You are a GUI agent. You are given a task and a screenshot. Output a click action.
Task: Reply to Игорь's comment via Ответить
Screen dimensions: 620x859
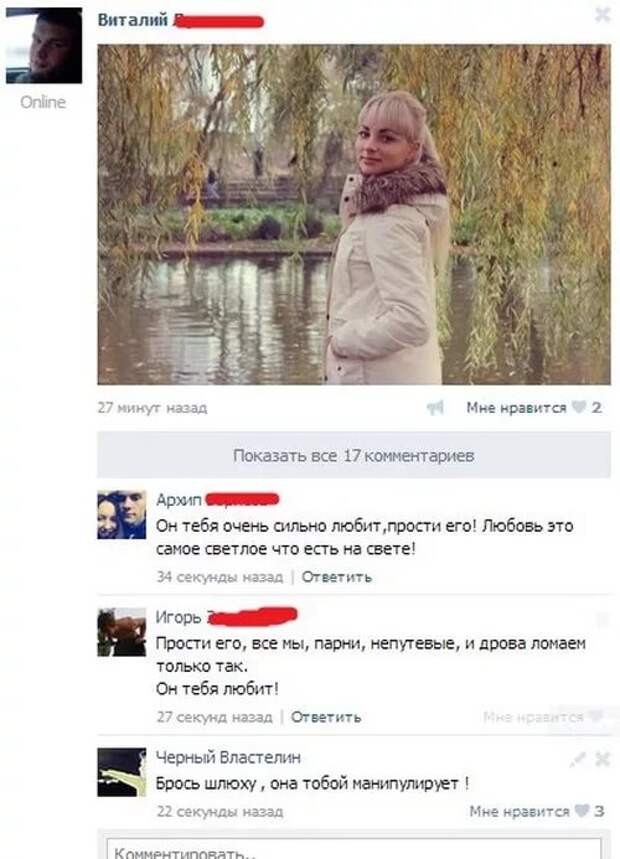click(326, 717)
